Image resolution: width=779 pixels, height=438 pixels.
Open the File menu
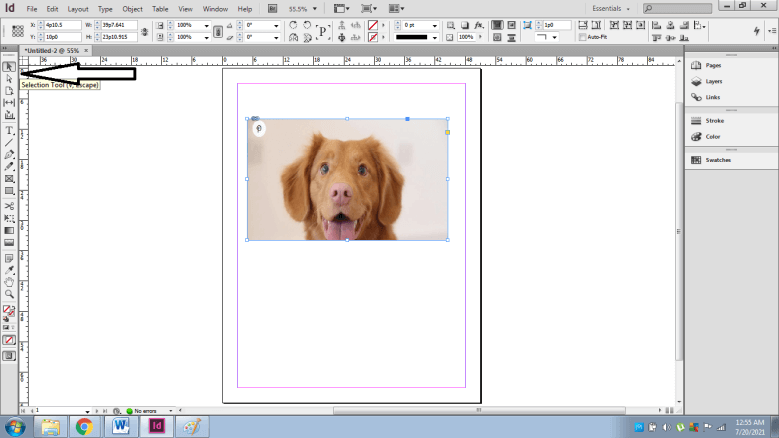point(31,9)
